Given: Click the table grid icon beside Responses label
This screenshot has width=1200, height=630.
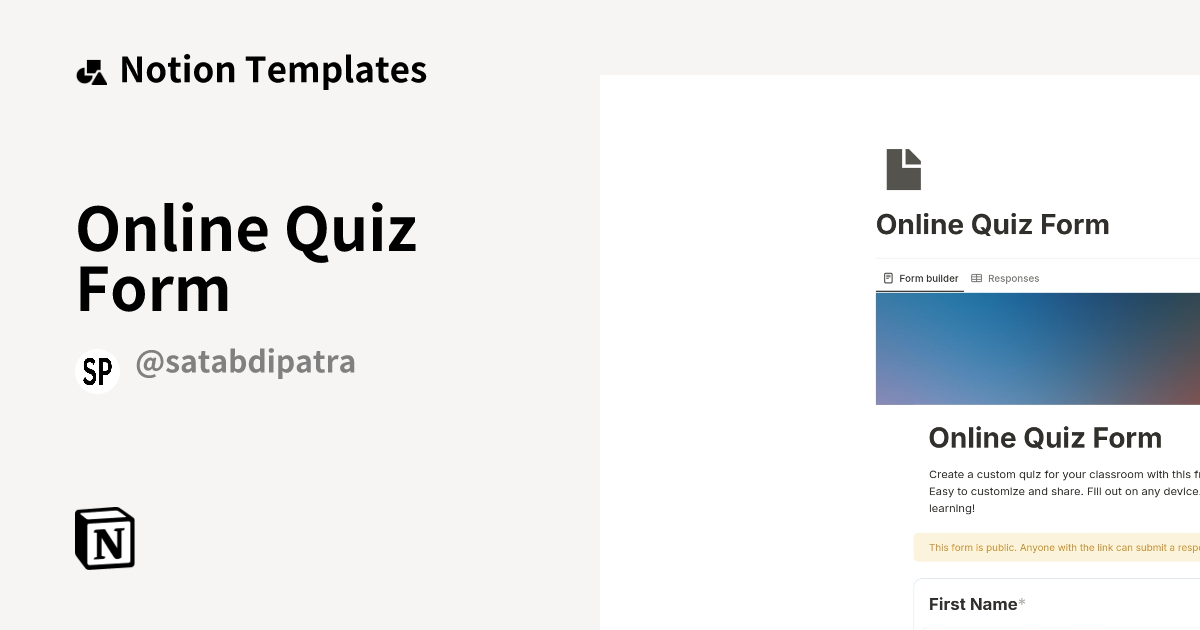Looking at the screenshot, I should (x=978, y=278).
